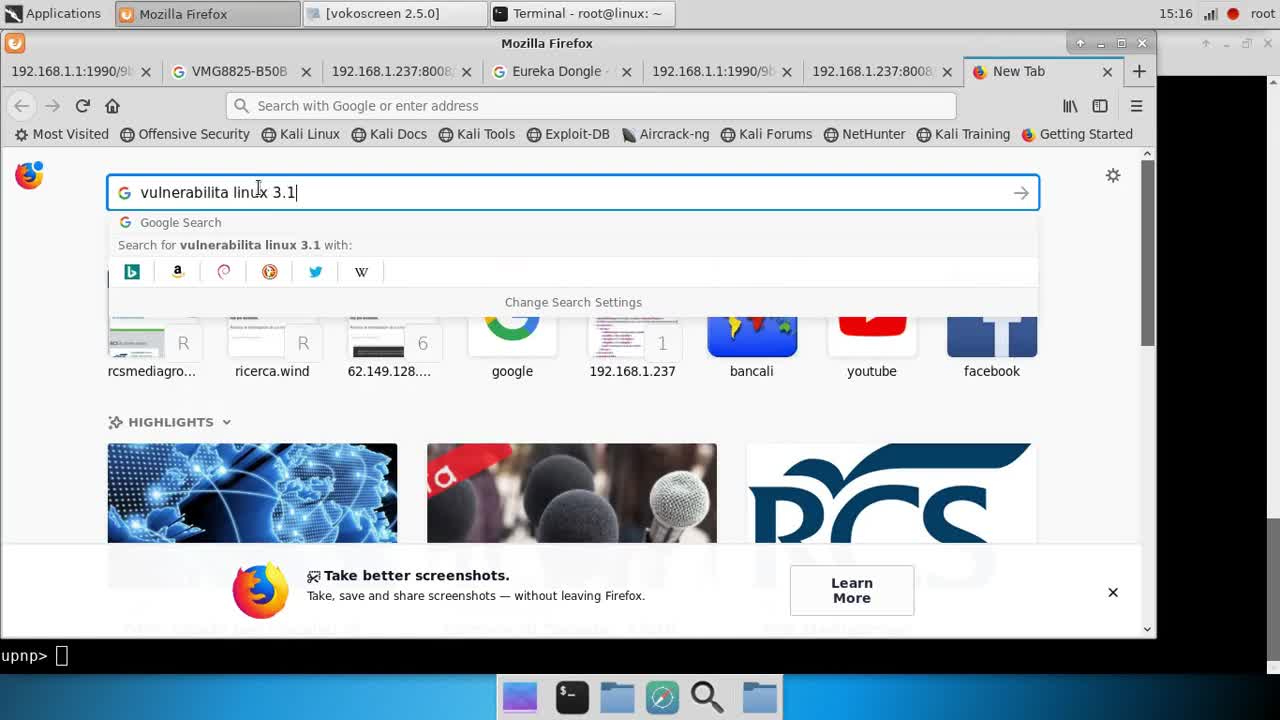Image resolution: width=1280 pixels, height=720 pixels.
Task: Open the NetHunter bookmark
Action: point(865,134)
